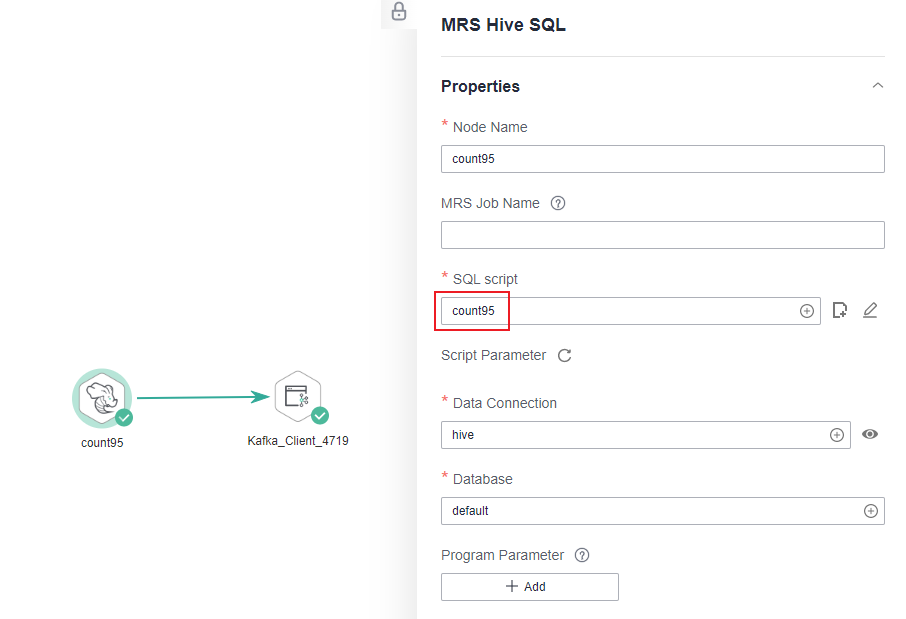Click the lock icon above the panel
Screen dimensions: 906x619
[x=399, y=11]
